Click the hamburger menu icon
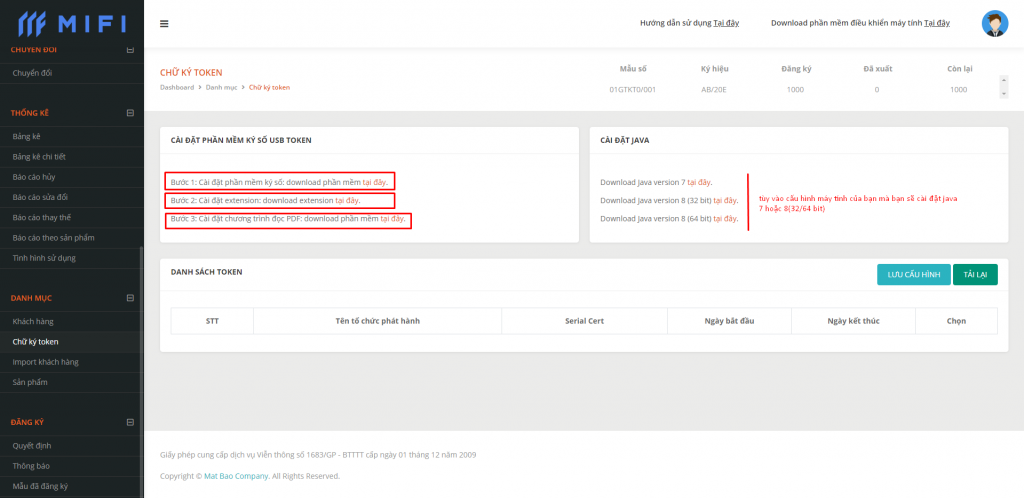Screen dimensions: 1024x498 [x=164, y=24]
